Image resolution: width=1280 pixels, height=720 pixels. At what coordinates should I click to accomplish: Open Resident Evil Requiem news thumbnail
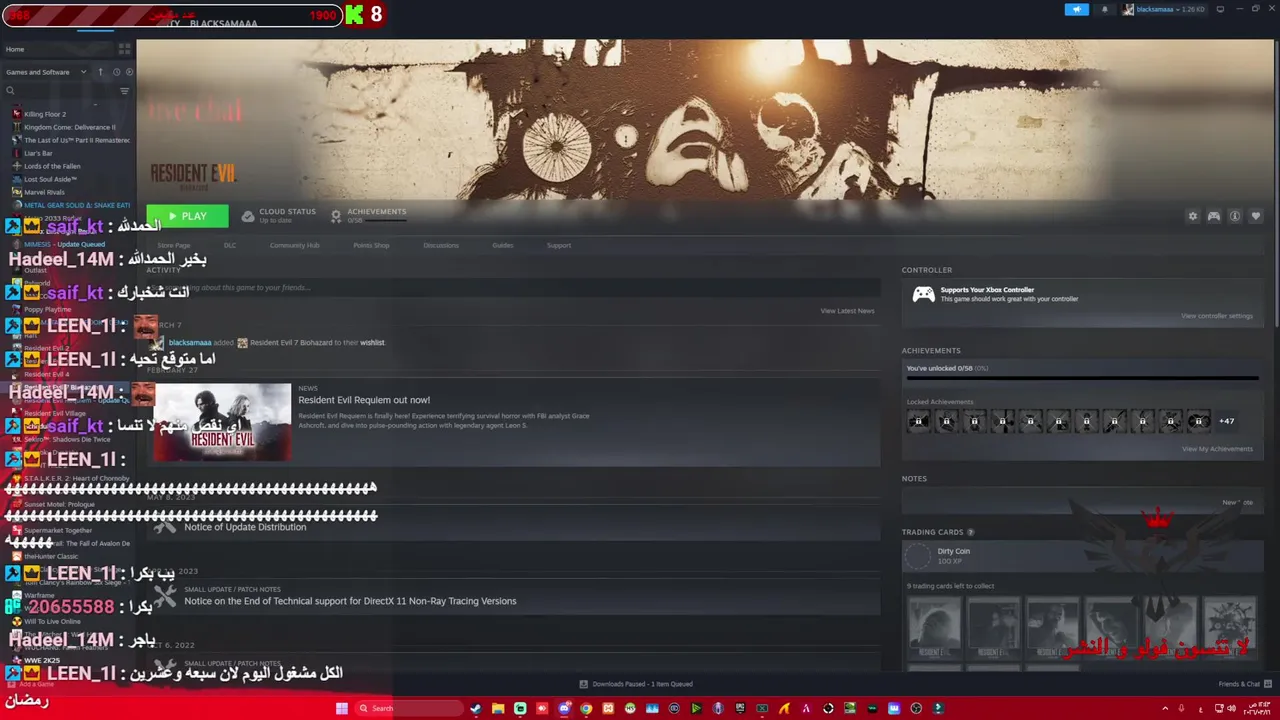click(222, 421)
